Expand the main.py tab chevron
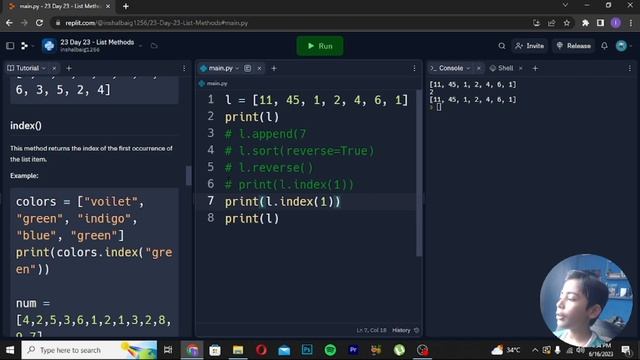The width and height of the screenshot is (640, 360). [237, 68]
